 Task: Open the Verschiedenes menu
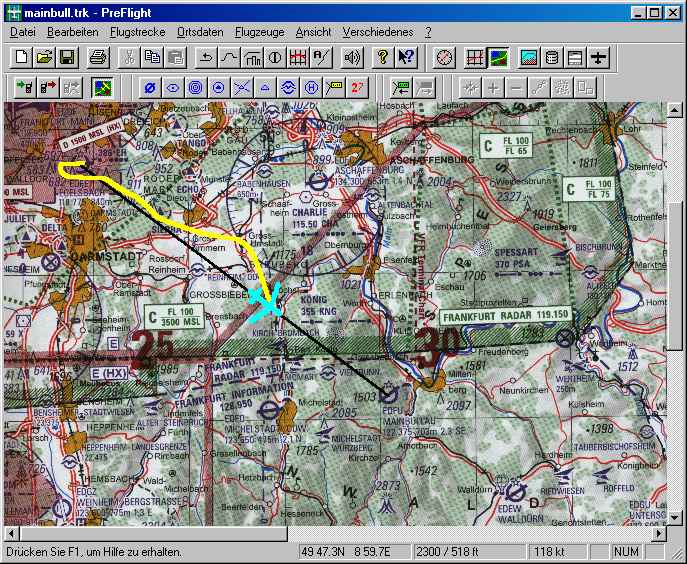(378, 32)
